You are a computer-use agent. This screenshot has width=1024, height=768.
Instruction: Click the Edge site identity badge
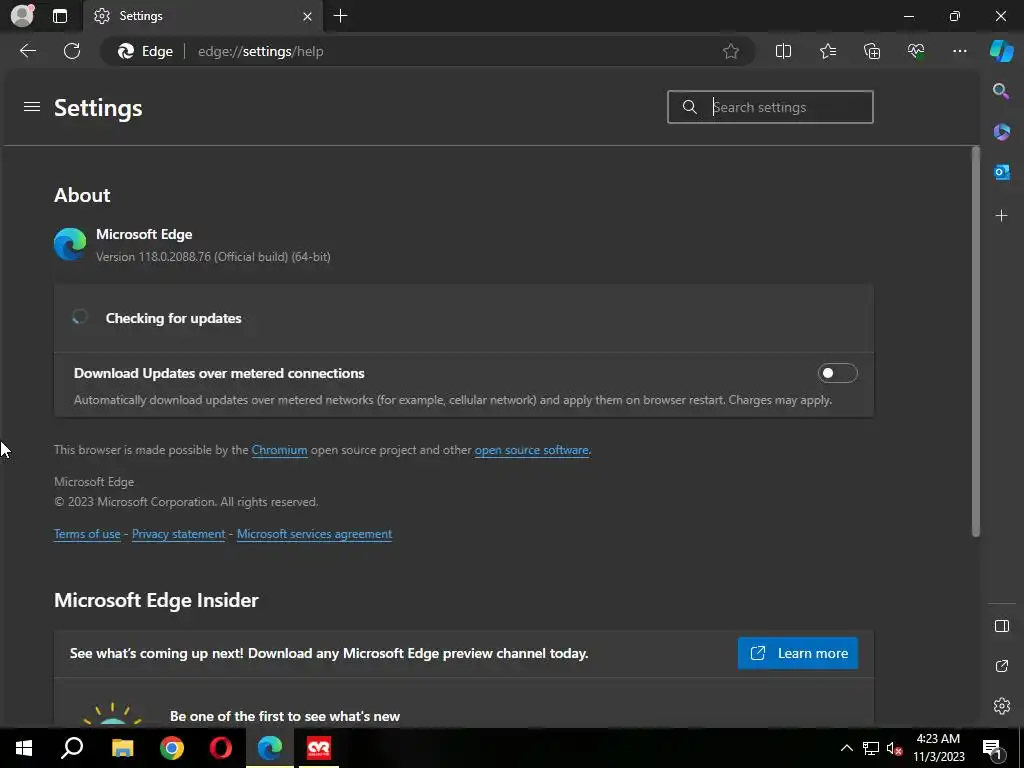tap(145, 51)
